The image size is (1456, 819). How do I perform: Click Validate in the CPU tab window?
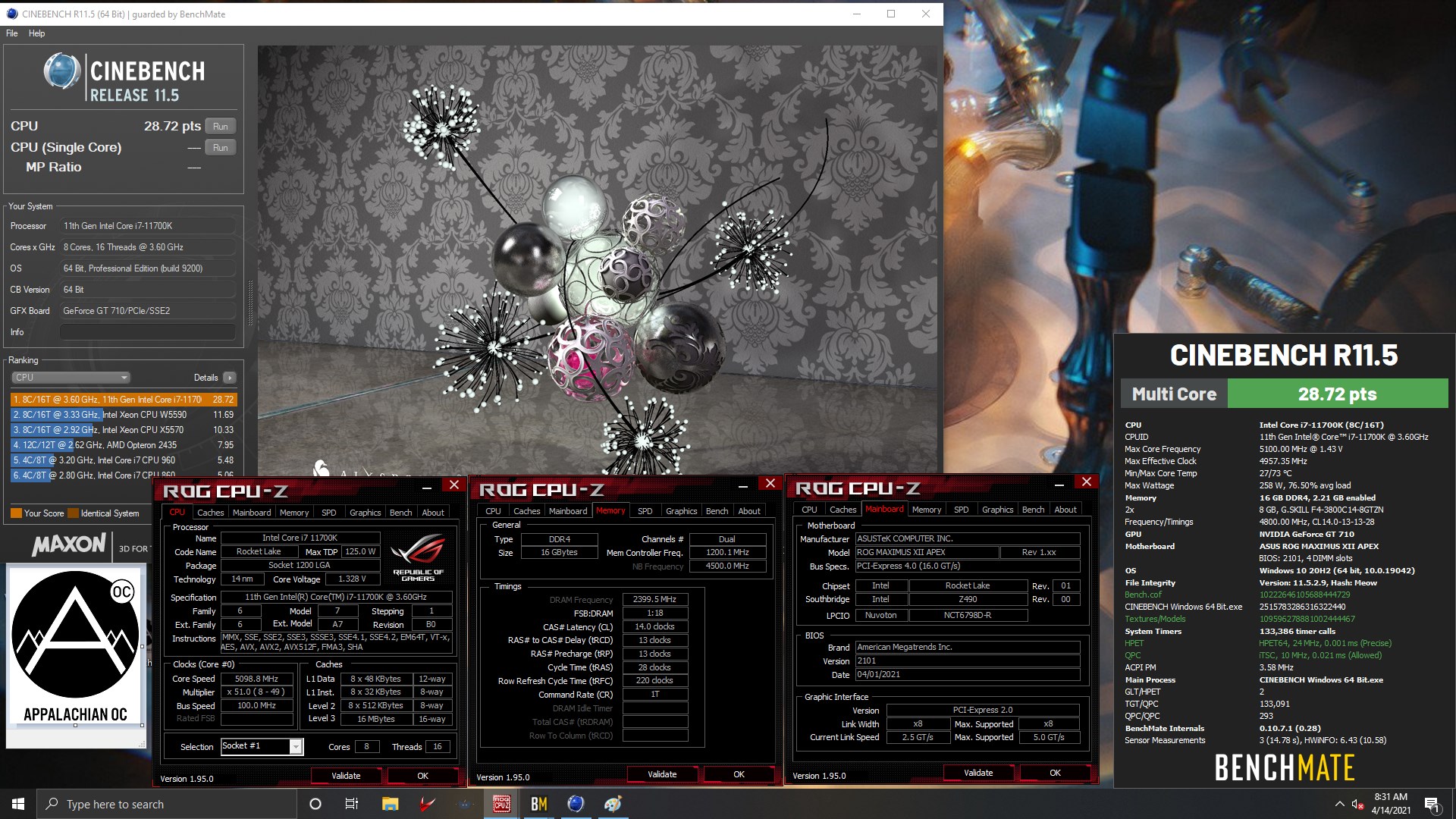tap(346, 776)
